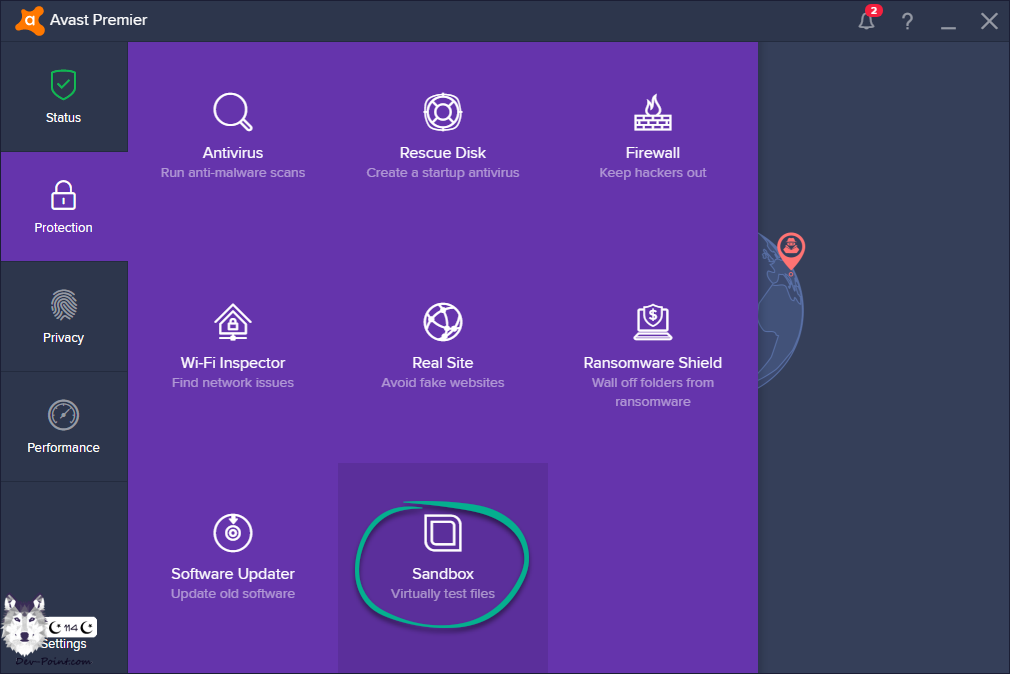This screenshot has width=1010, height=674.
Task: Click the Avast logo in title bar
Action: (30, 21)
